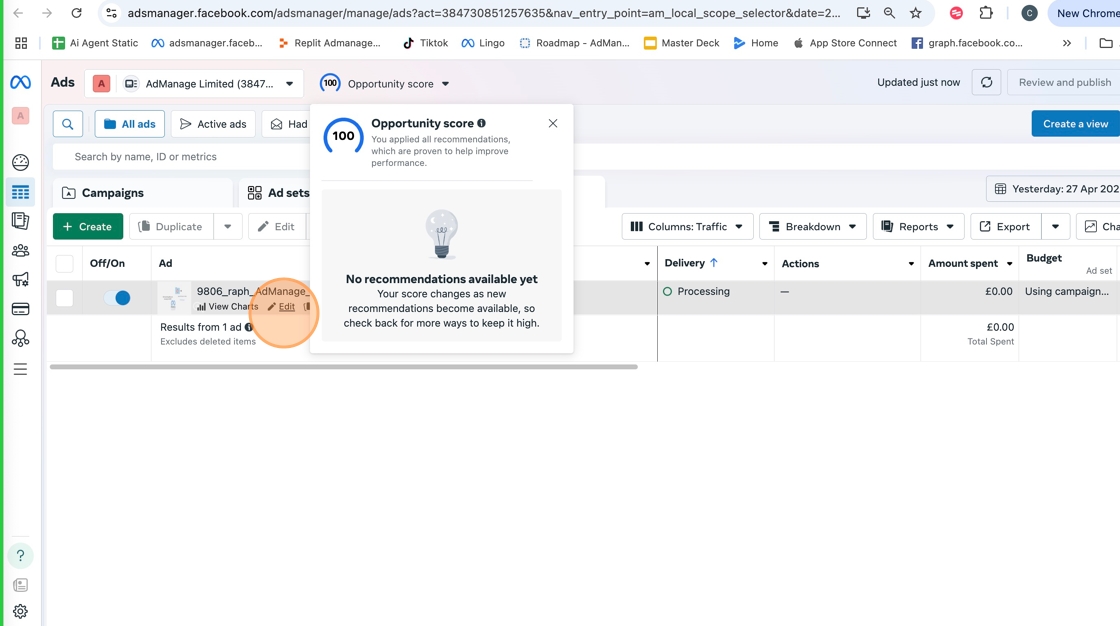Open the Chrome profile avatar C

pos(1029,13)
